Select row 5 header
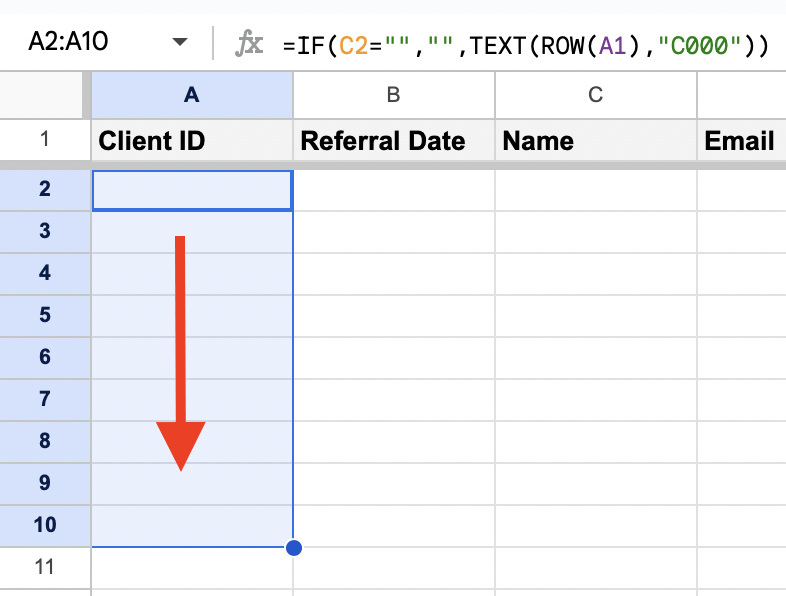This screenshot has height=596, width=786. (x=45, y=316)
